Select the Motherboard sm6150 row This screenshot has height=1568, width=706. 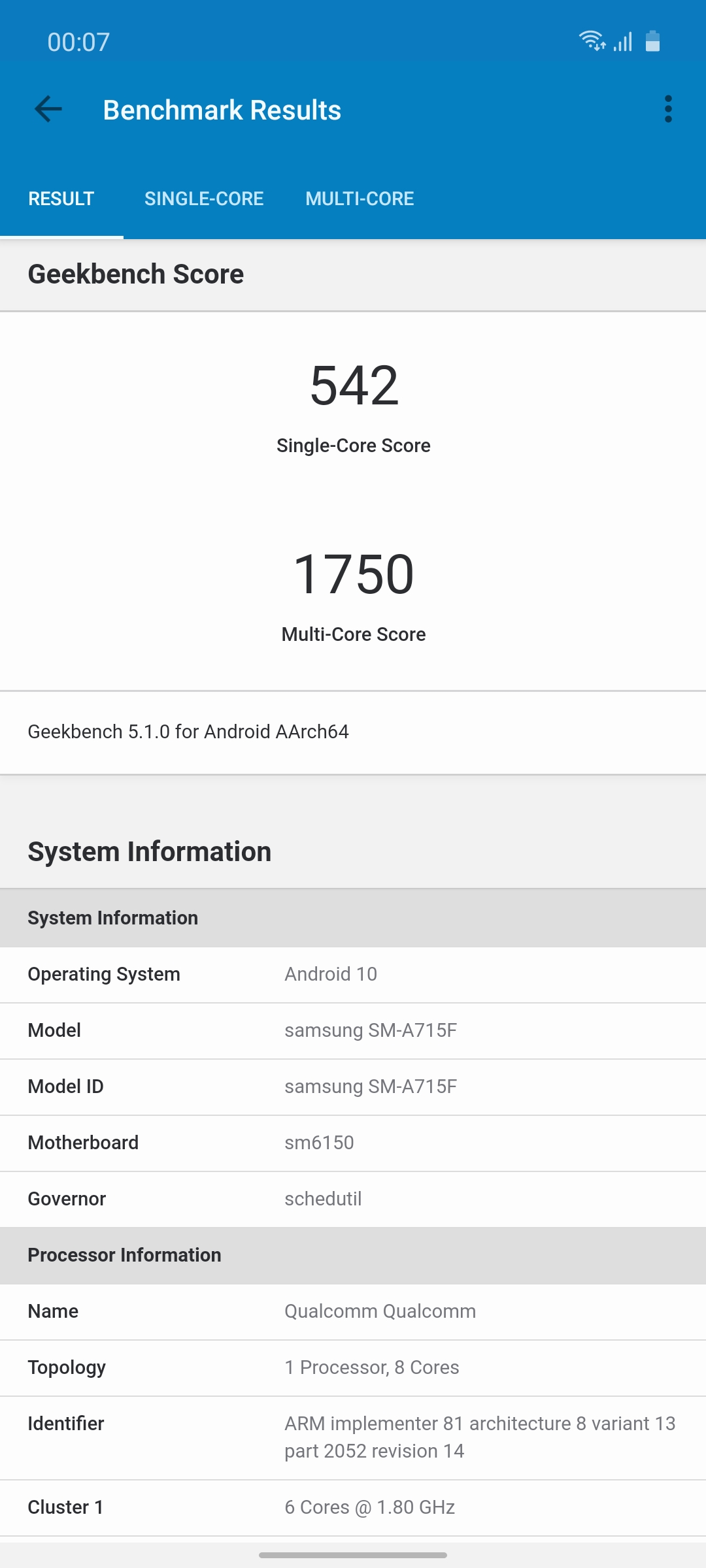pos(353,1143)
